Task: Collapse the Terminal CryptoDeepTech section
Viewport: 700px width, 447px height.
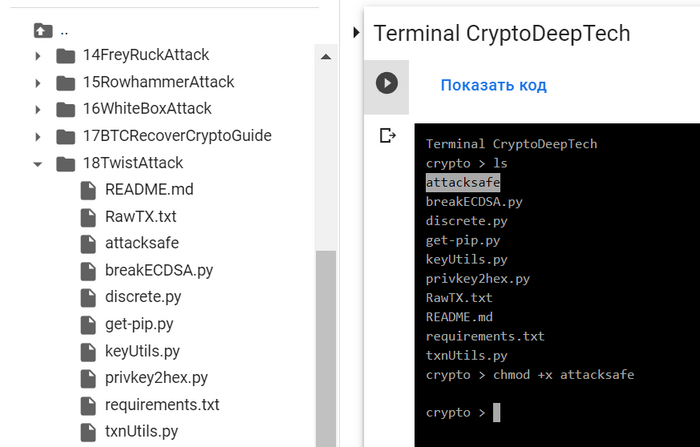Action: click(357, 33)
